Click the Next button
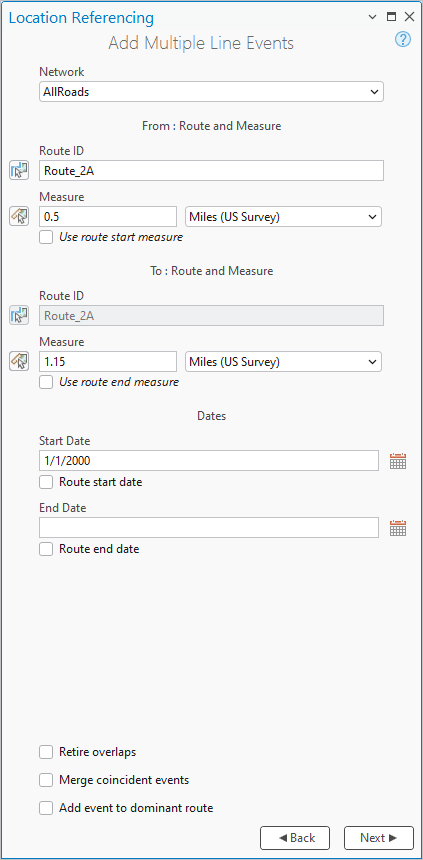The image size is (423, 860). (379, 838)
